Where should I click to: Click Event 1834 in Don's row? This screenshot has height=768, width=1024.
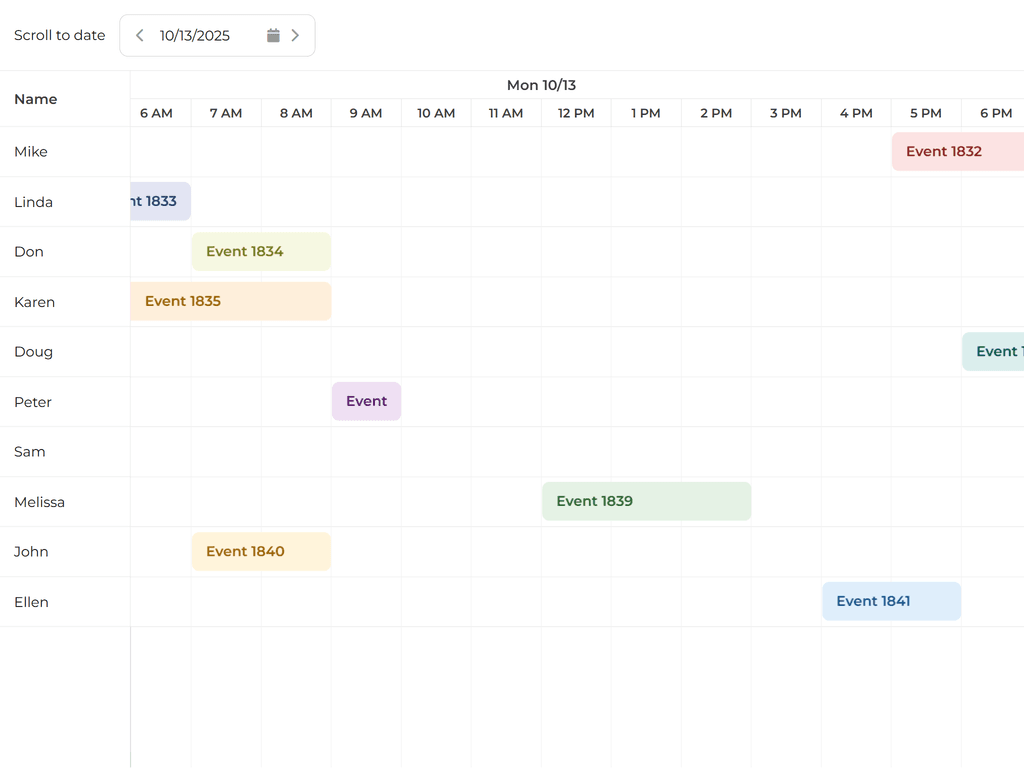[x=260, y=251]
